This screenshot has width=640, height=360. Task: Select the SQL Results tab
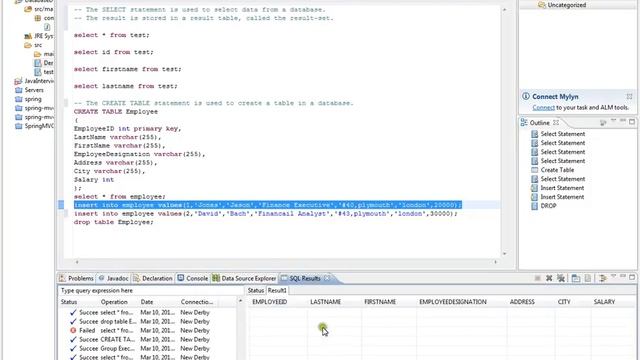tap(305, 278)
